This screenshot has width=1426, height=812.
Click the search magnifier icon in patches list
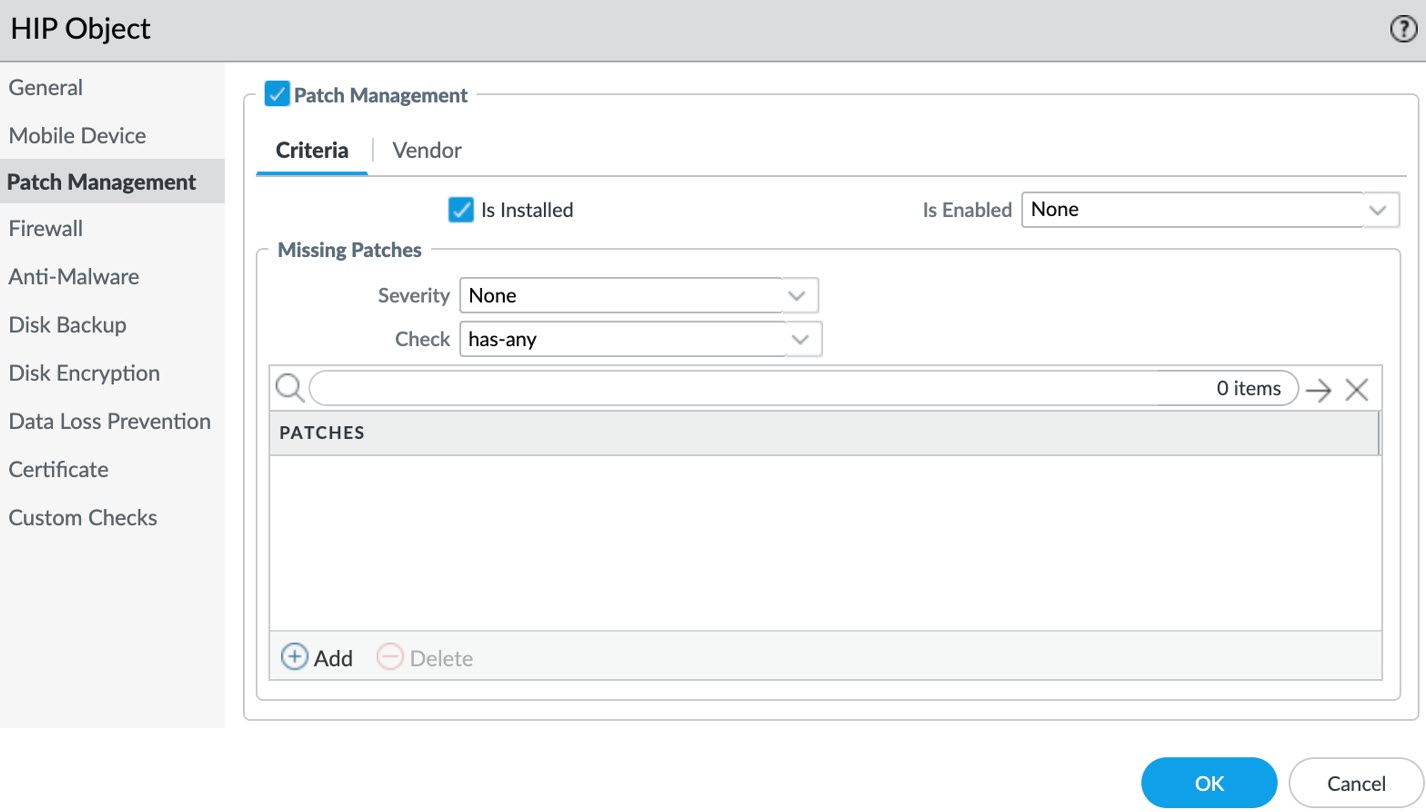[x=289, y=388]
